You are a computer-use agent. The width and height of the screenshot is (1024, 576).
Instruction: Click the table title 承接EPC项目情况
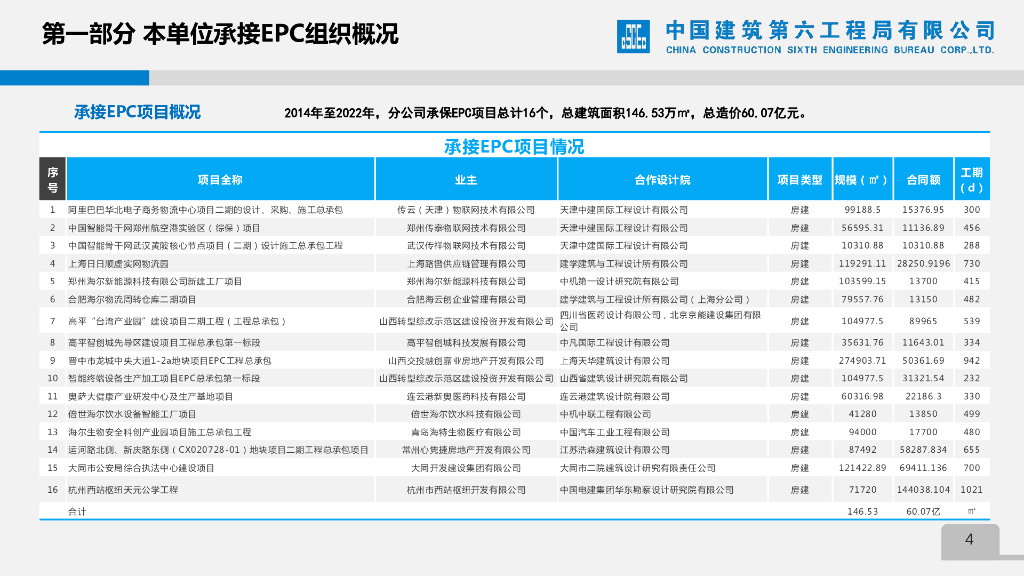pyautogui.click(x=514, y=147)
